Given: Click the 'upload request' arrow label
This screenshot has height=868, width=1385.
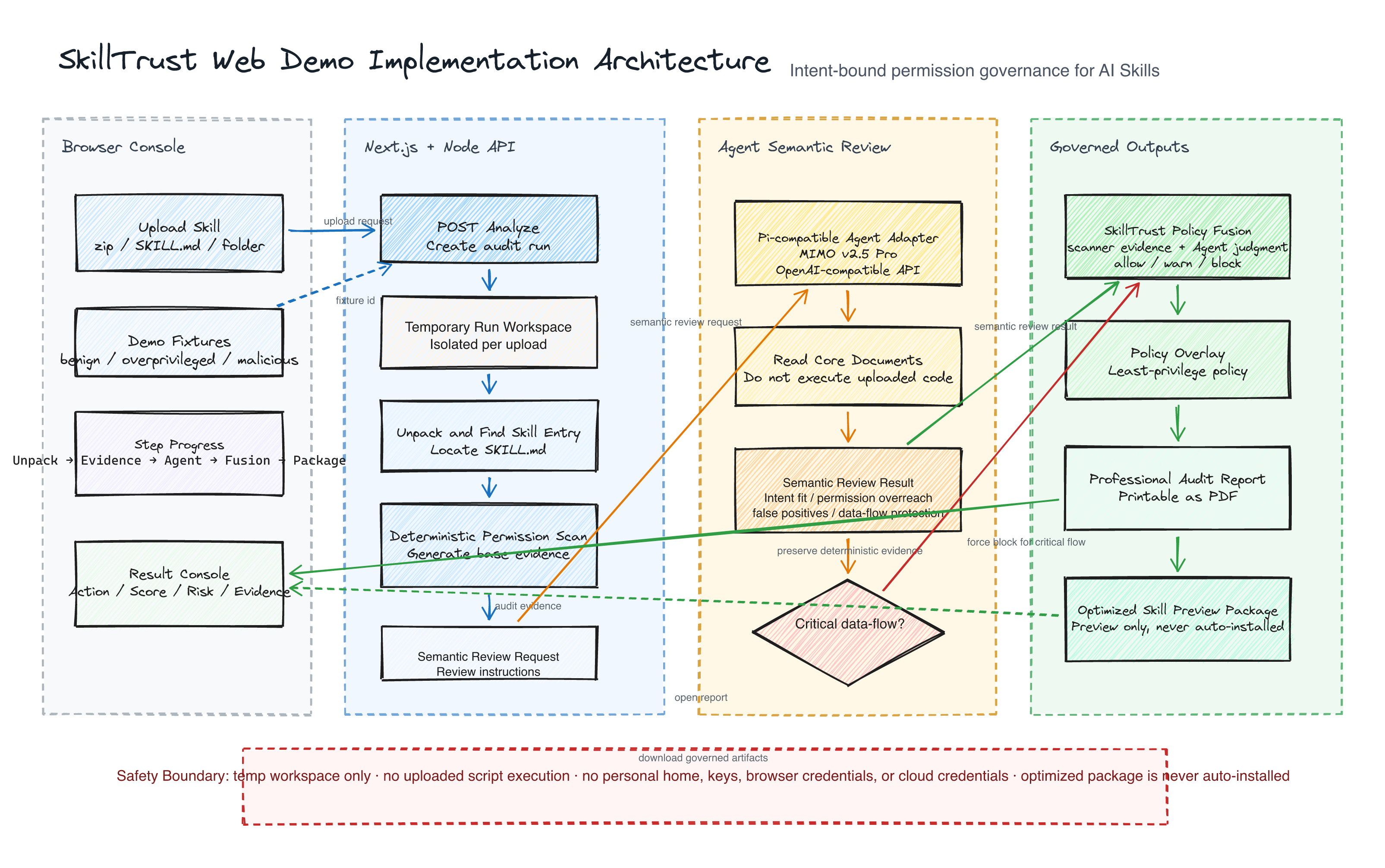Looking at the screenshot, I should coord(358,221).
